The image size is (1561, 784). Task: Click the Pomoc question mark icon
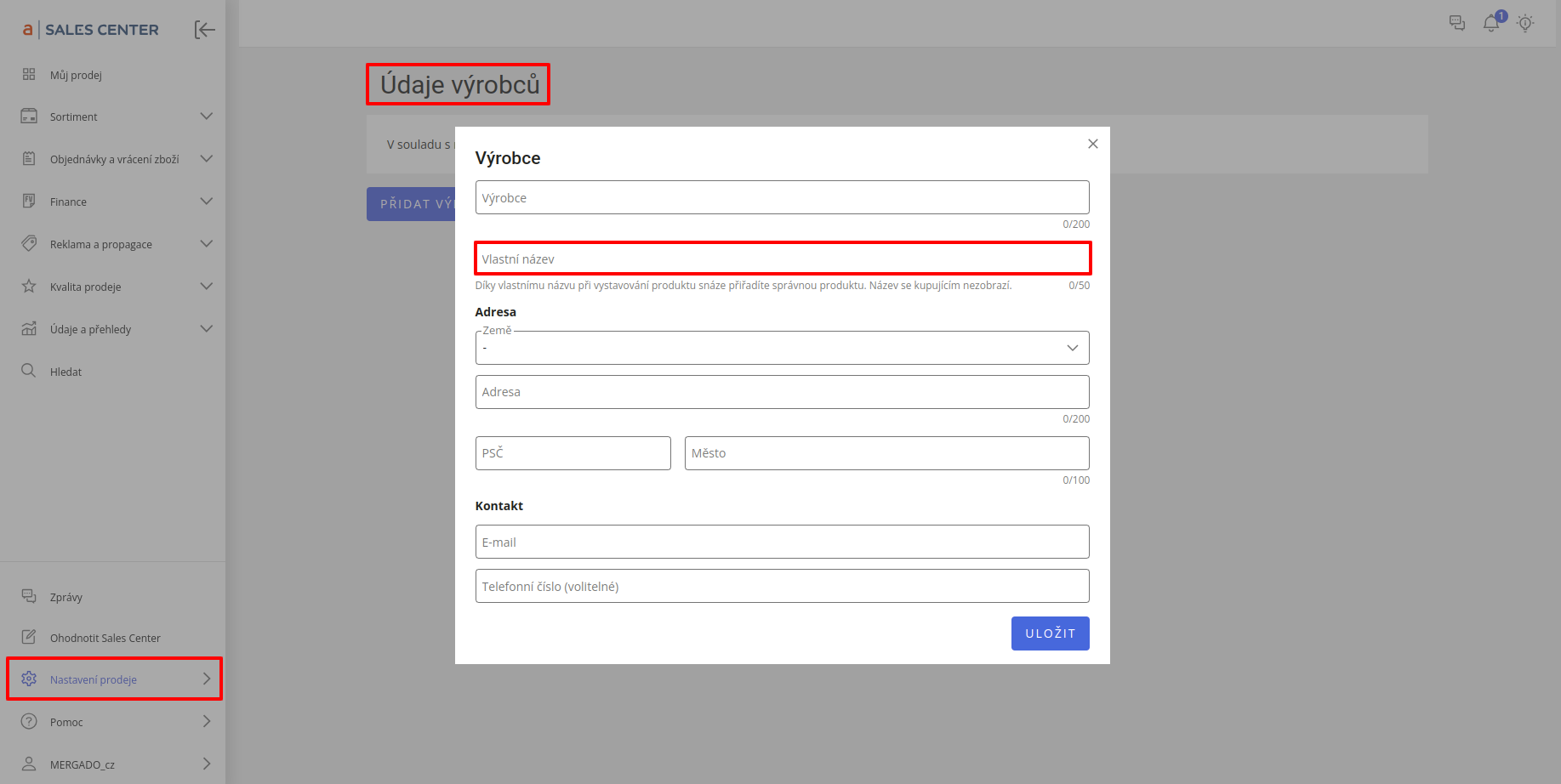(x=29, y=721)
